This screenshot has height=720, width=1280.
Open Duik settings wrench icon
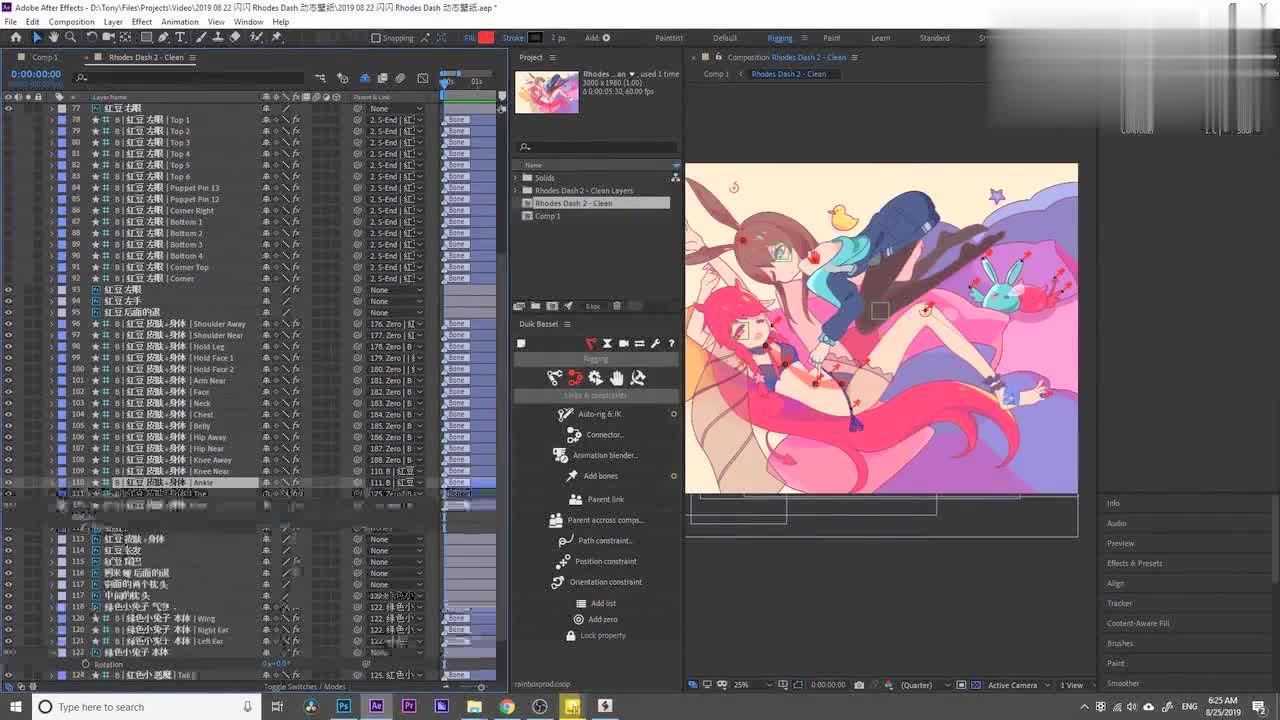(x=655, y=343)
